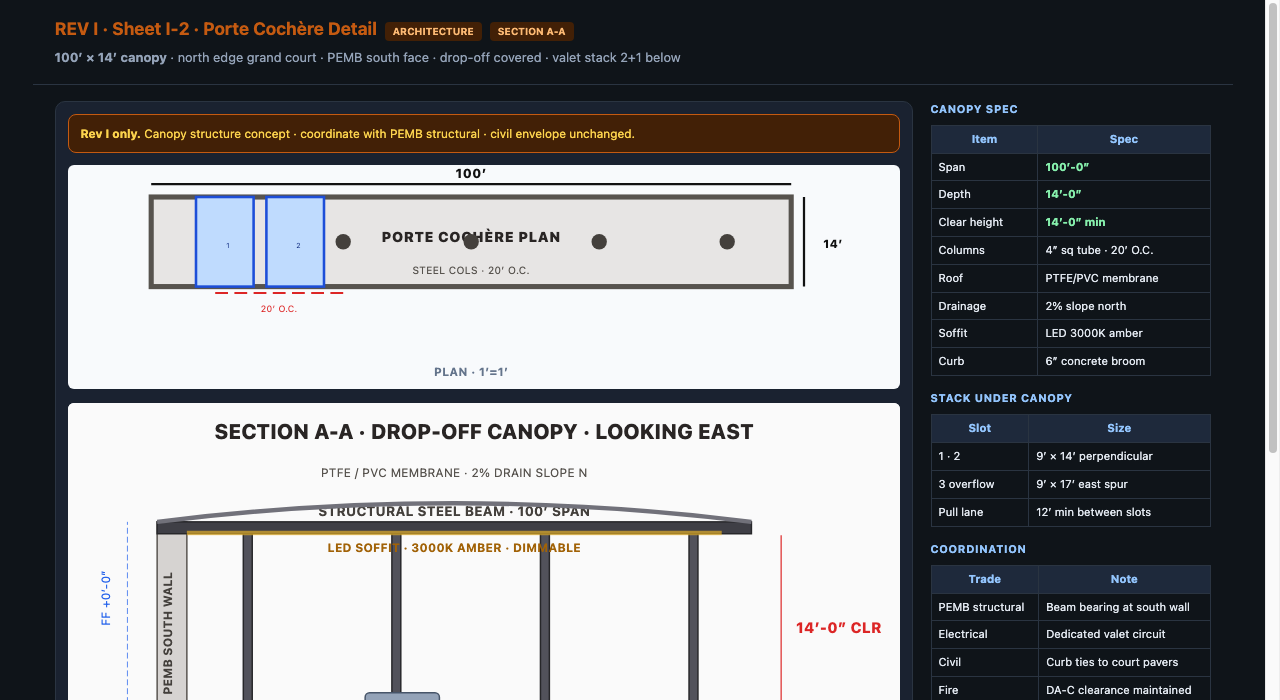Image resolution: width=1280 pixels, height=700 pixels.
Task: Click the 100′ plan dimension label
Action: [x=471, y=174]
